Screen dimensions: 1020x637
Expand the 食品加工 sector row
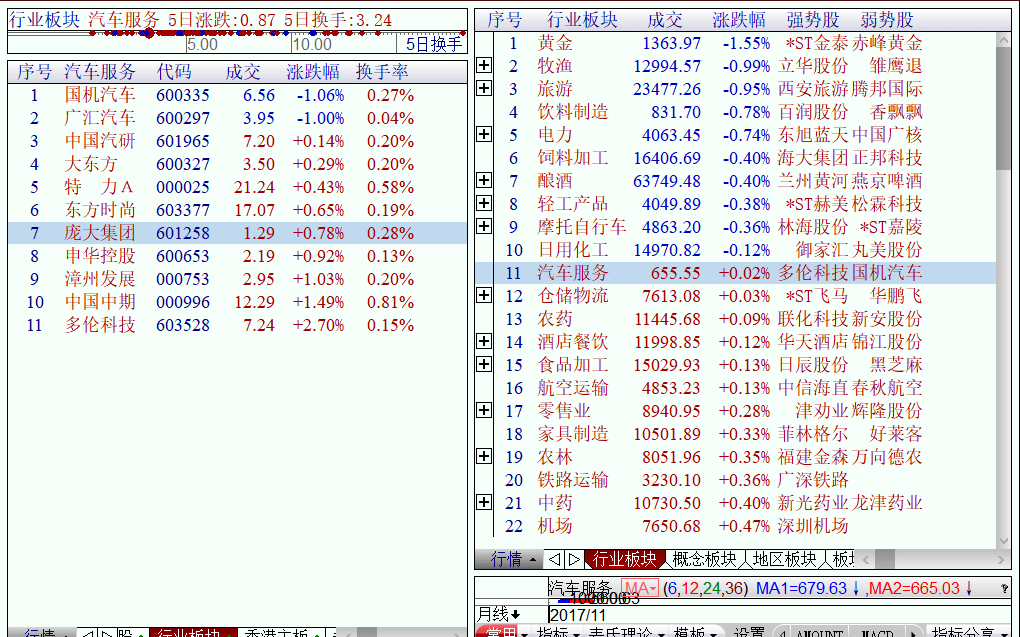point(484,364)
